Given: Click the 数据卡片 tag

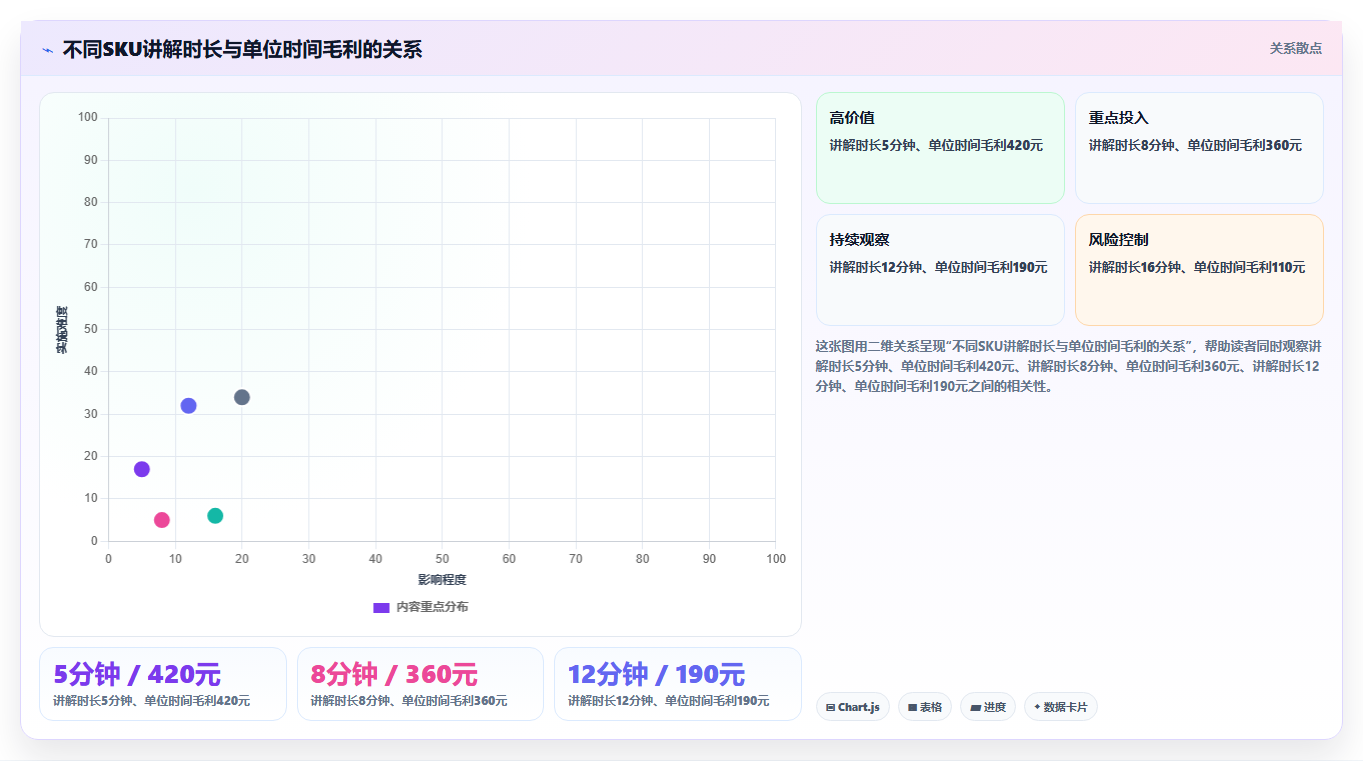Looking at the screenshot, I should pyautogui.click(x=1061, y=707).
